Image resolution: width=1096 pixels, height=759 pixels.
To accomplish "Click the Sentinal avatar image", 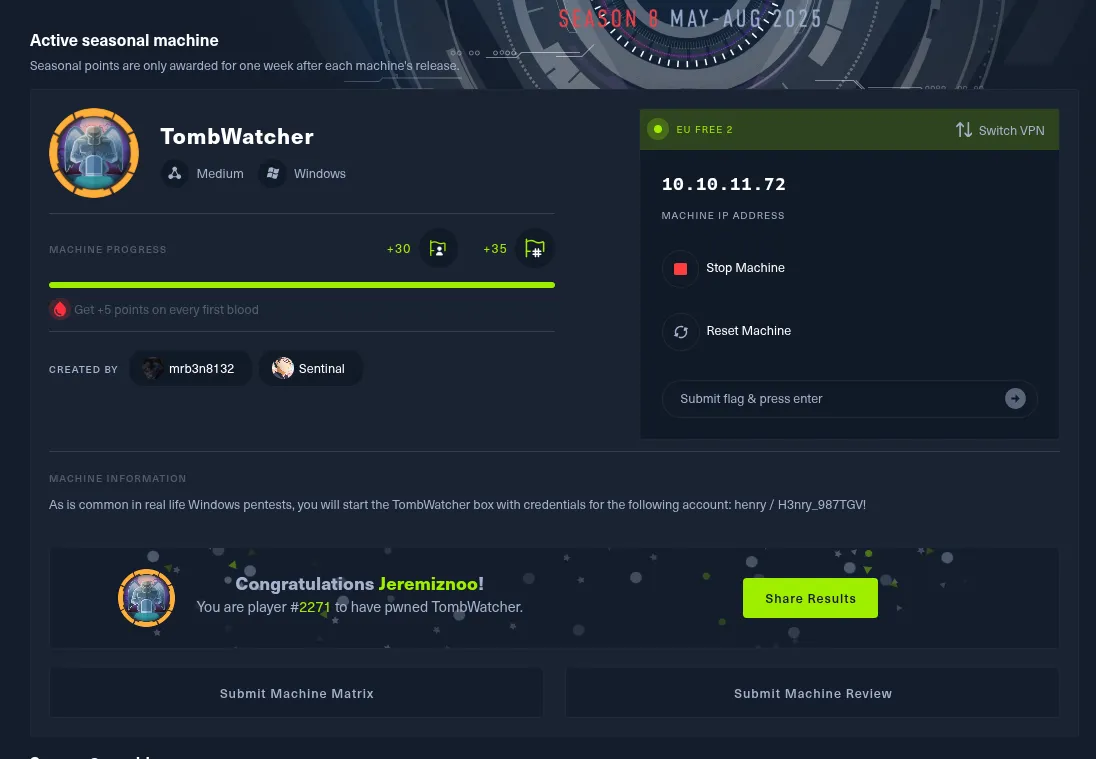I will point(282,368).
